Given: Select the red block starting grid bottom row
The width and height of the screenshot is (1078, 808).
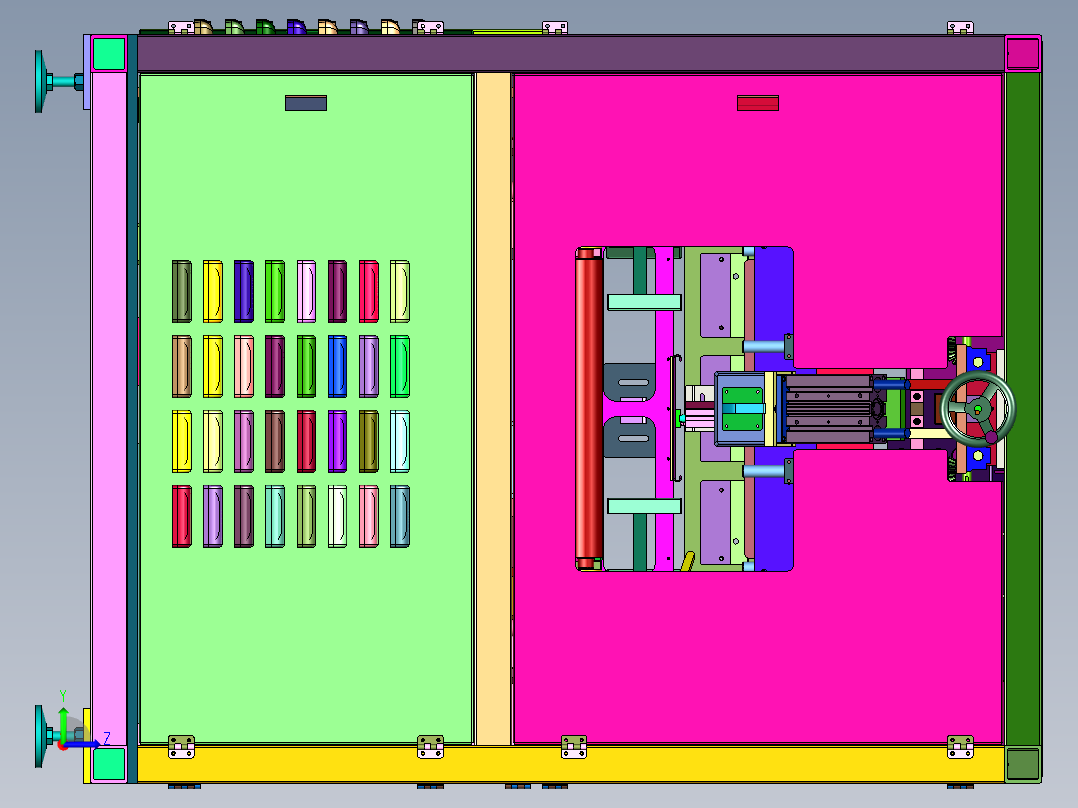Looking at the screenshot, I should [182, 516].
